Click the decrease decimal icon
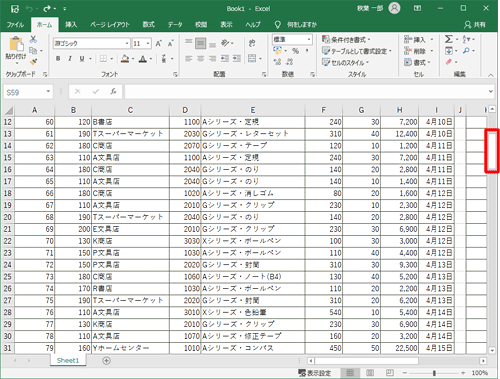The image size is (500, 379). (289, 62)
